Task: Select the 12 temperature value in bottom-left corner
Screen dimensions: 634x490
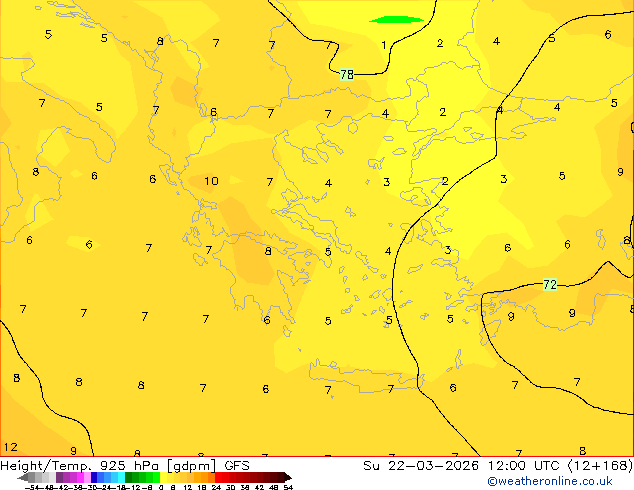Action: 11,447
